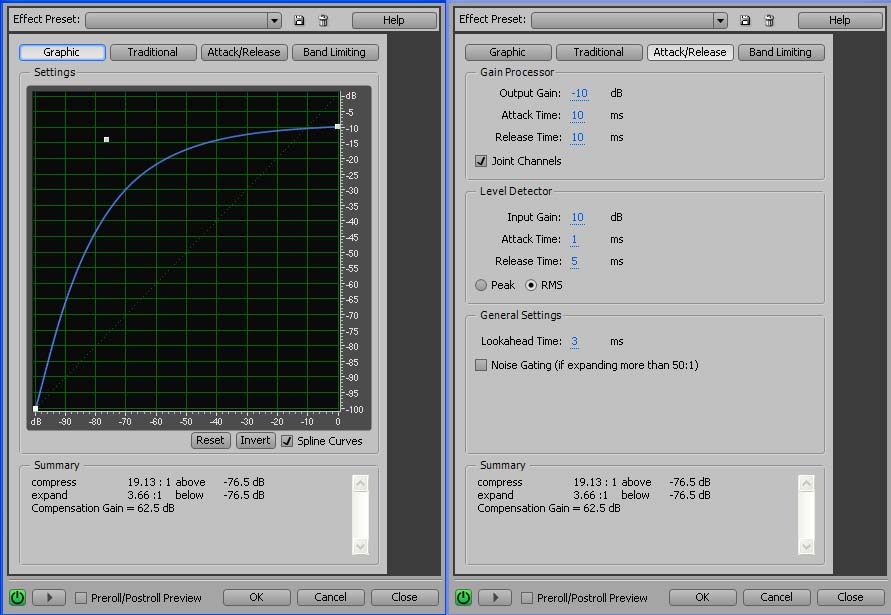Switch to Traditional tab in left panel

click(x=152, y=52)
